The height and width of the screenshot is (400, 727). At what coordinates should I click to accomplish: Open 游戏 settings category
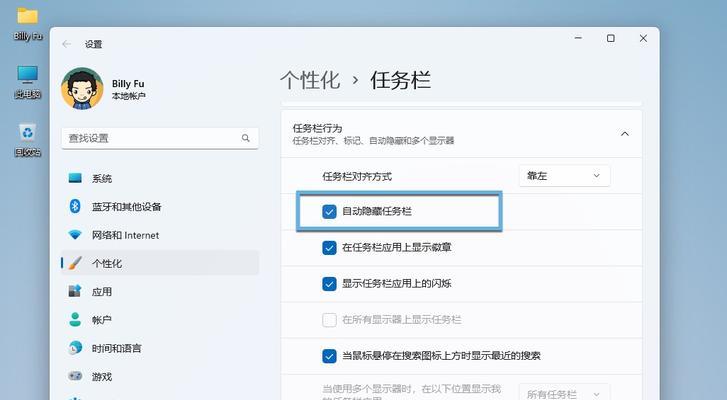pyautogui.click(x=160, y=376)
